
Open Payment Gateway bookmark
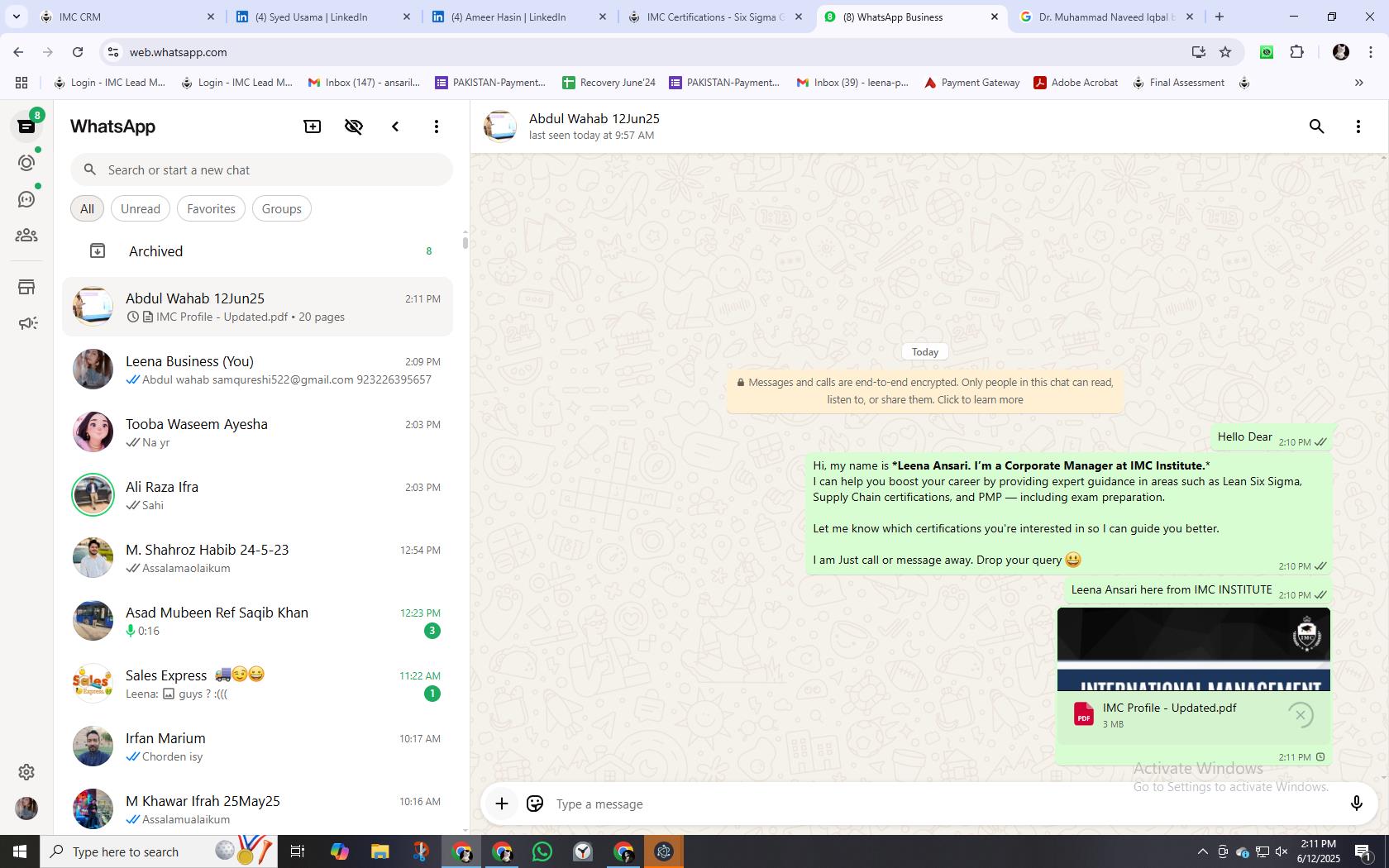coord(971,83)
